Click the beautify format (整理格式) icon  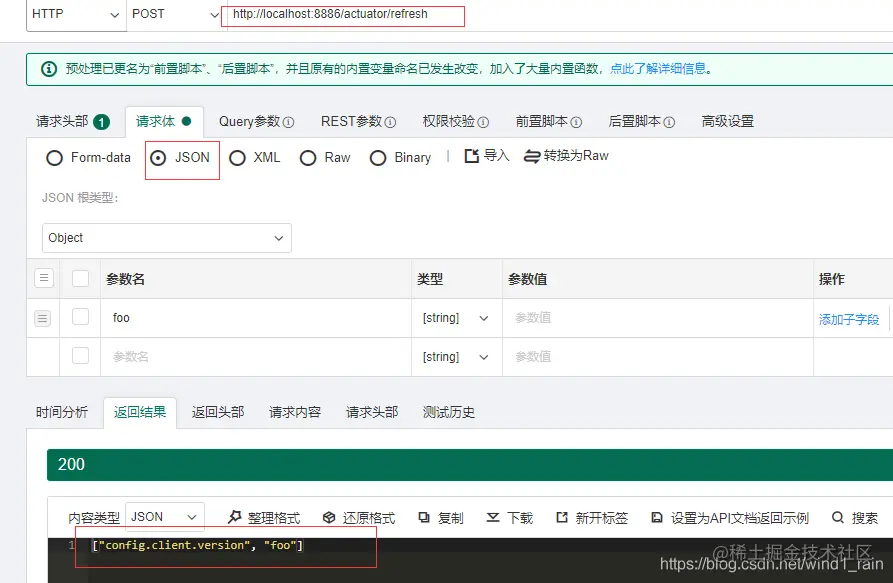click(x=262, y=517)
